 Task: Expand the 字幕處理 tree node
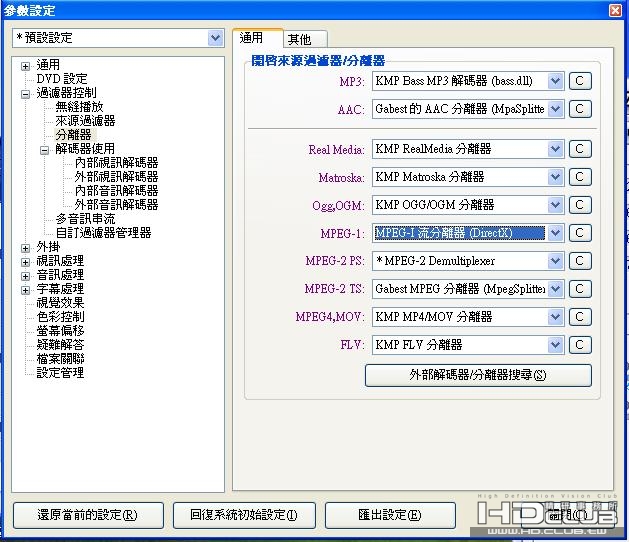(25, 290)
